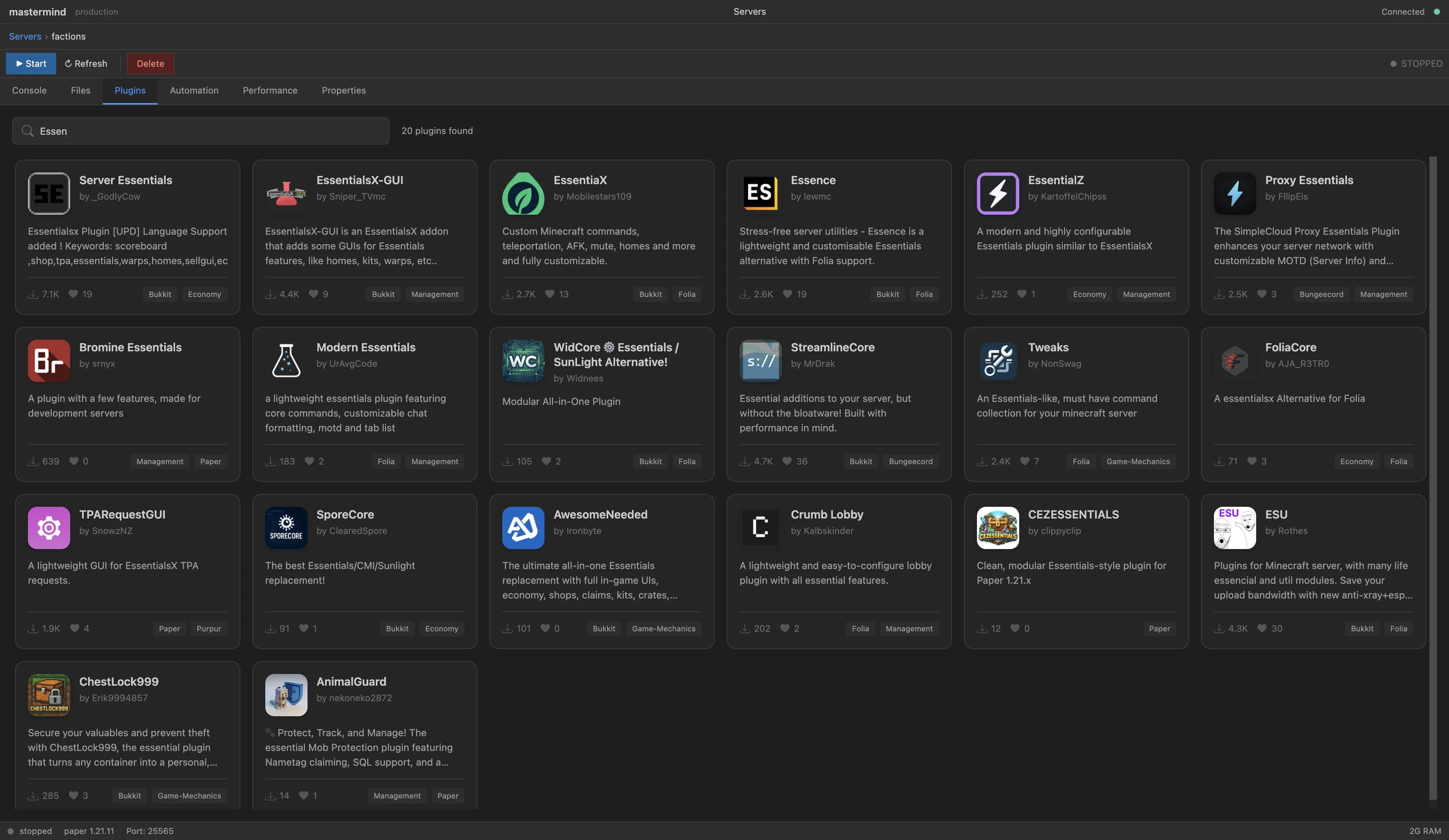The height and width of the screenshot is (840, 1449).
Task: Select the FoliaCore hexagon icon
Action: (1235, 360)
